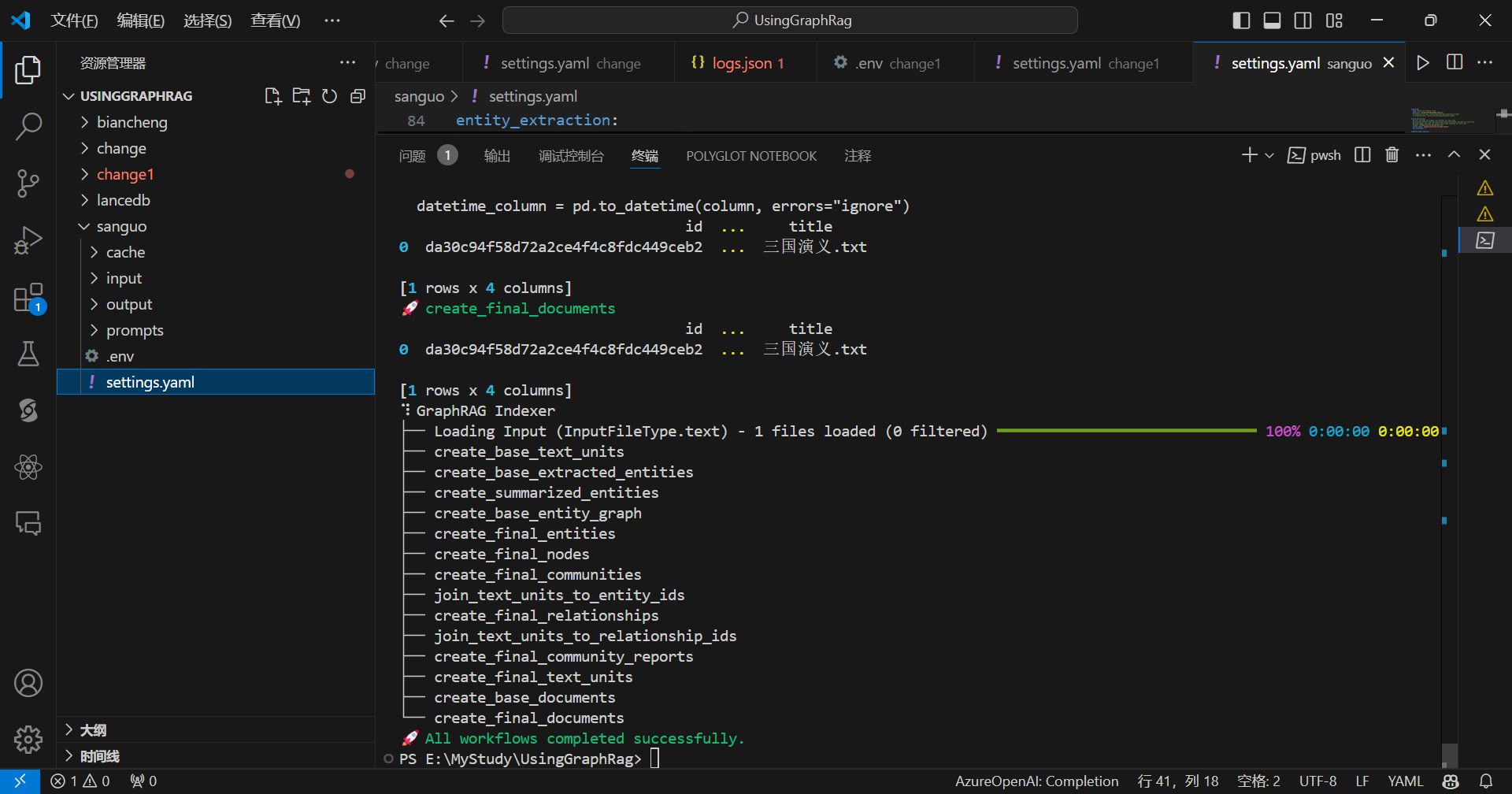Image resolution: width=1512 pixels, height=794 pixels.
Task: Refresh the explorer file tree
Action: click(x=329, y=96)
